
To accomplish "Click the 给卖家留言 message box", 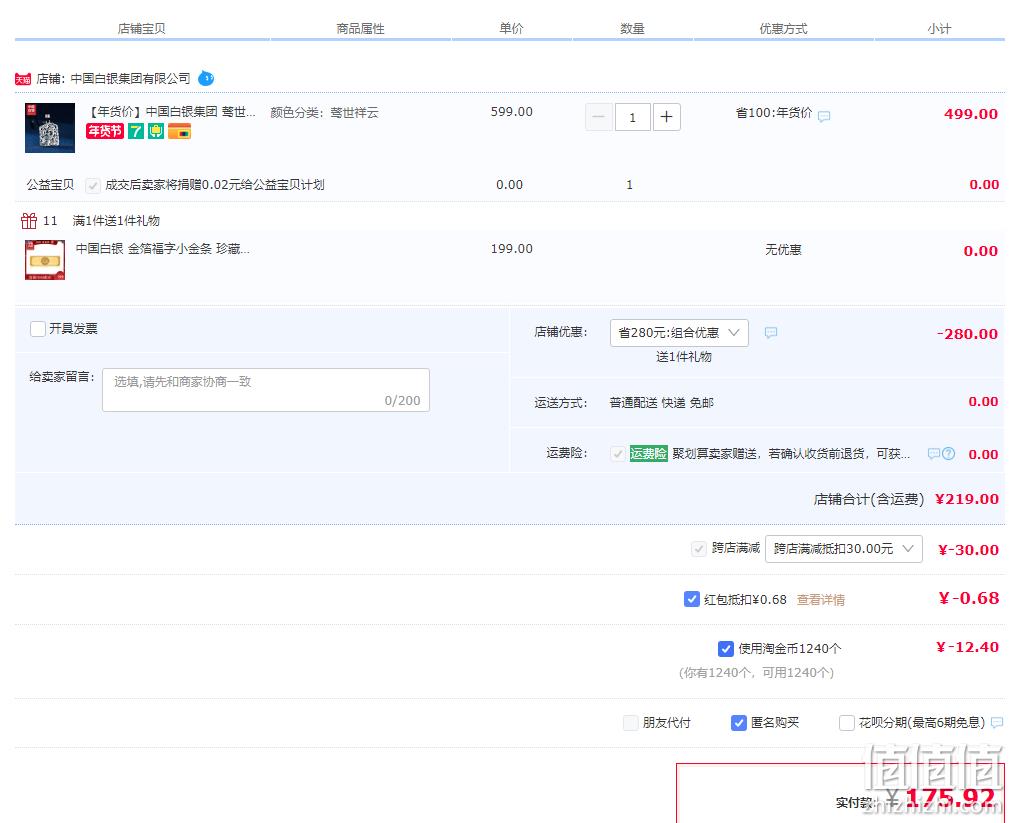I will (266, 390).
